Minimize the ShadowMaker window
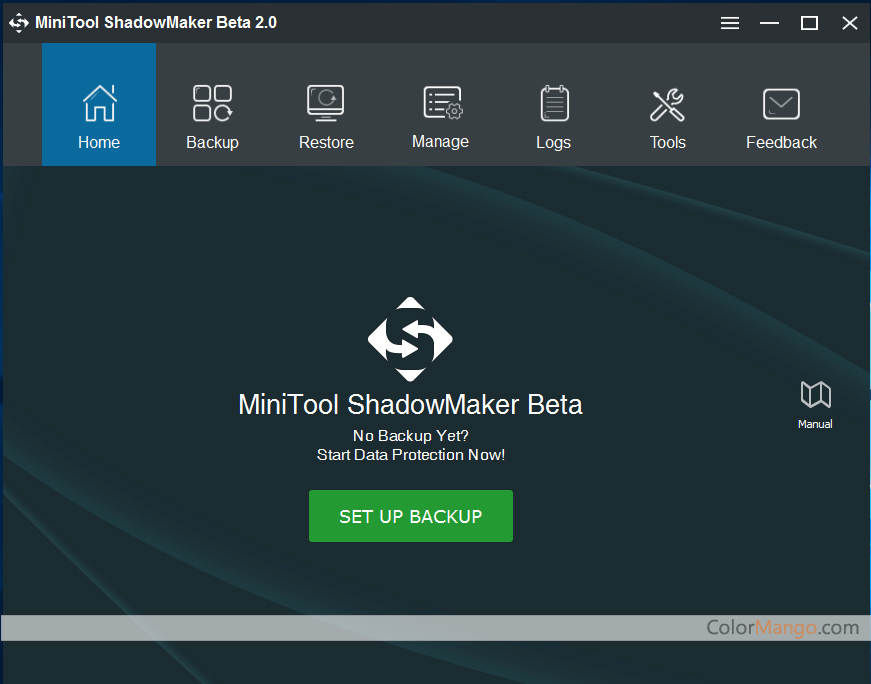This screenshot has height=684, width=871. 769,23
